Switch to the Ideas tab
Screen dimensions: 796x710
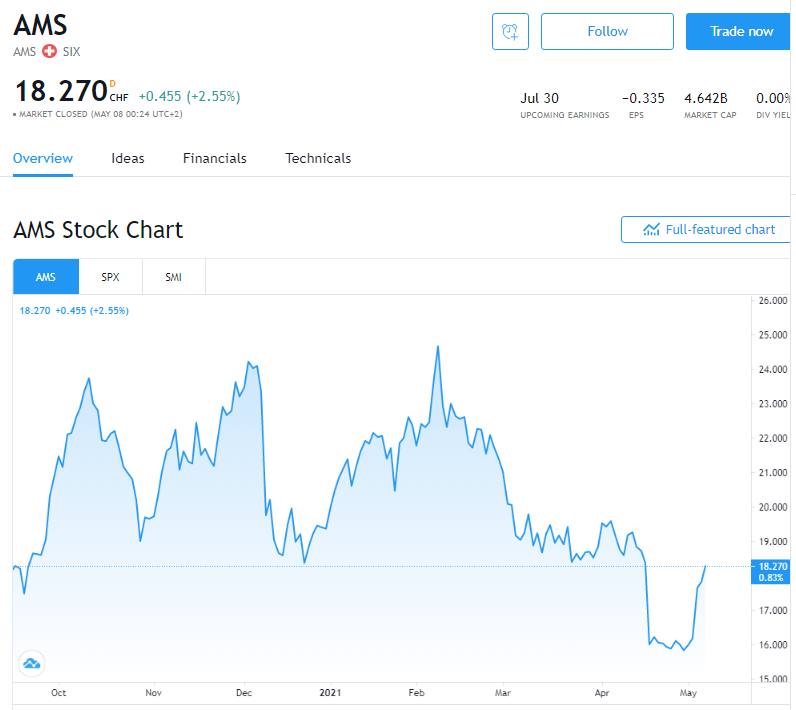click(128, 158)
